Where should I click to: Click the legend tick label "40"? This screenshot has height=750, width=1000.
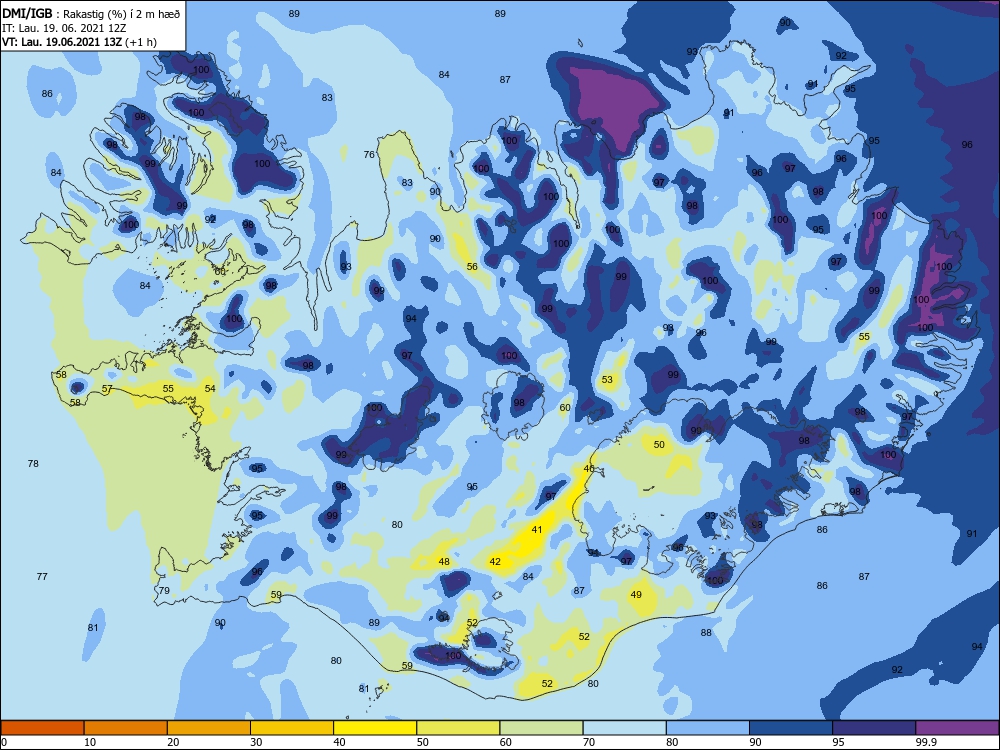tap(339, 742)
